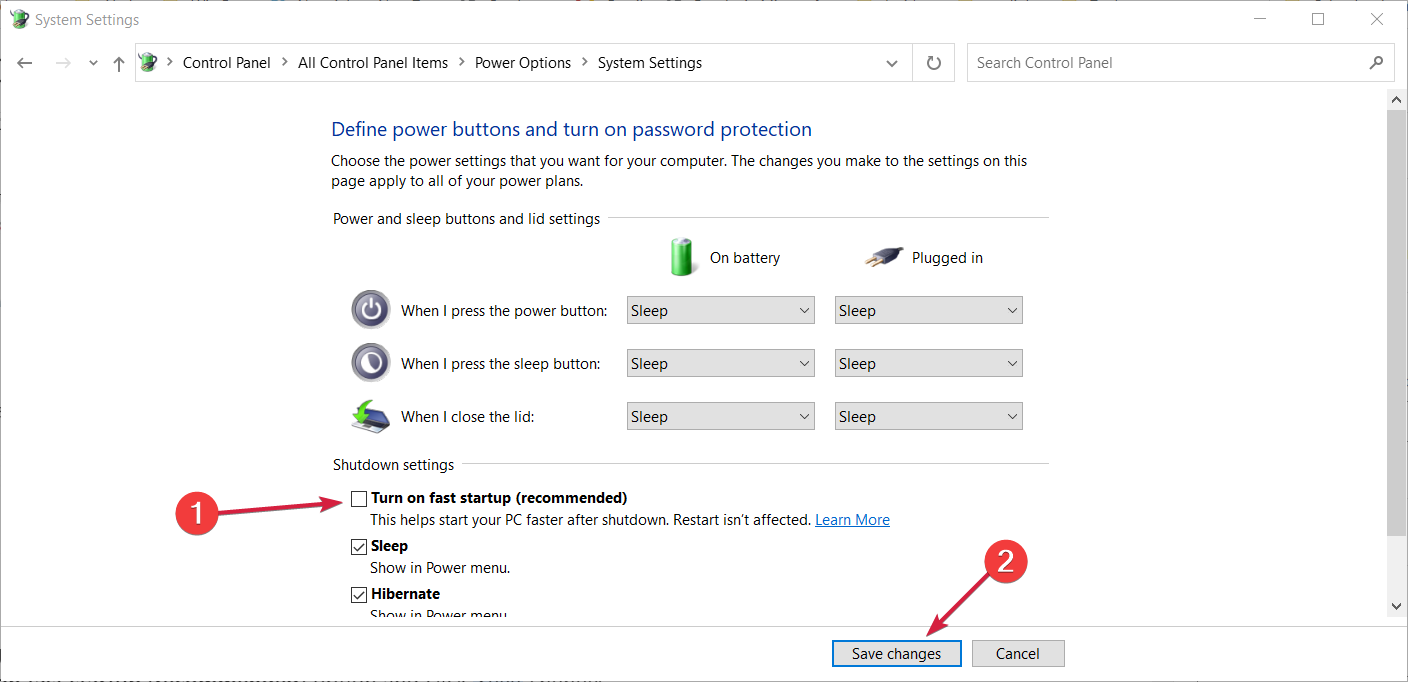Open power button On battery dropdown
Viewport: 1408px width, 682px height.
[x=720, y=311]
